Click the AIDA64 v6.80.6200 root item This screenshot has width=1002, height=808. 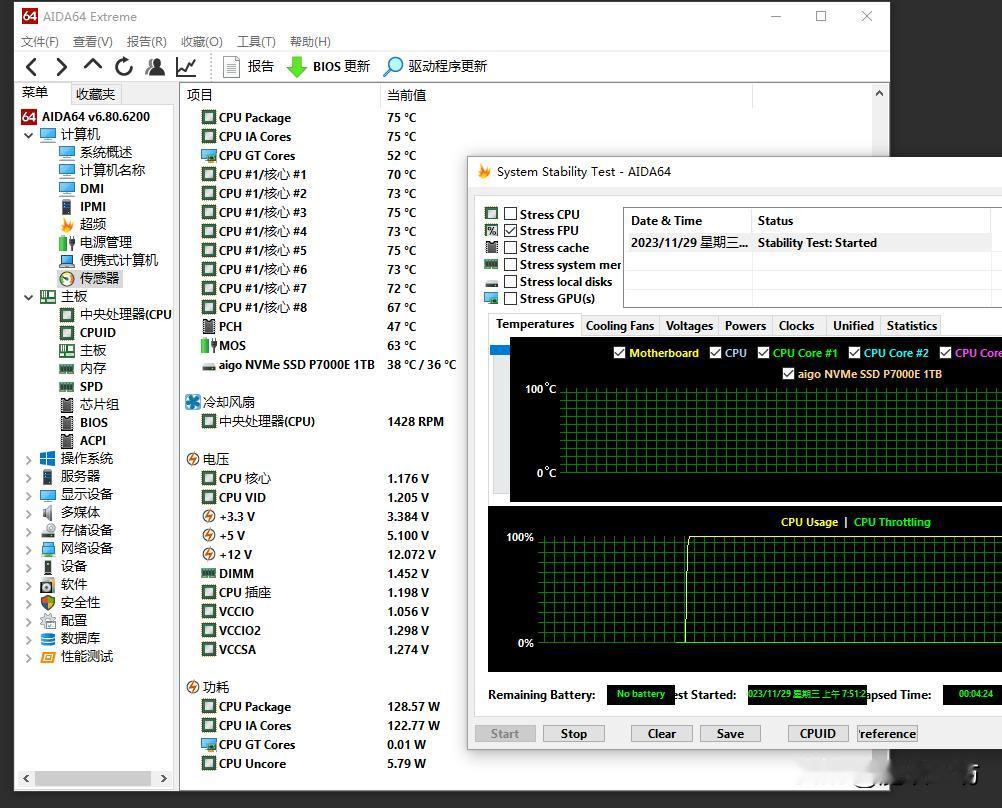(86, 116)
